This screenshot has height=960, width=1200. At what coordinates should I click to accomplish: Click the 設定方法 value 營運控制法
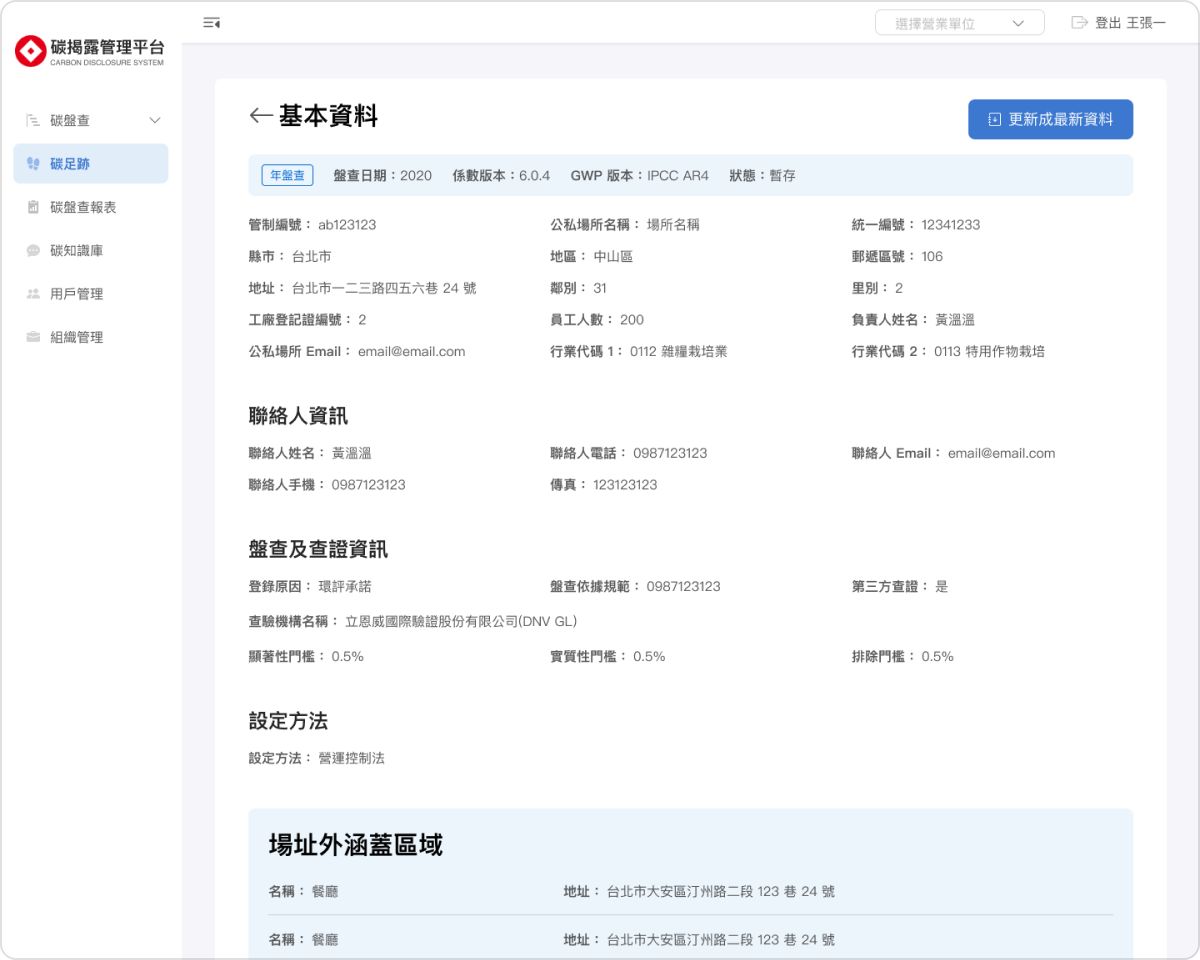pyautogui.click(x=351, y=758)
